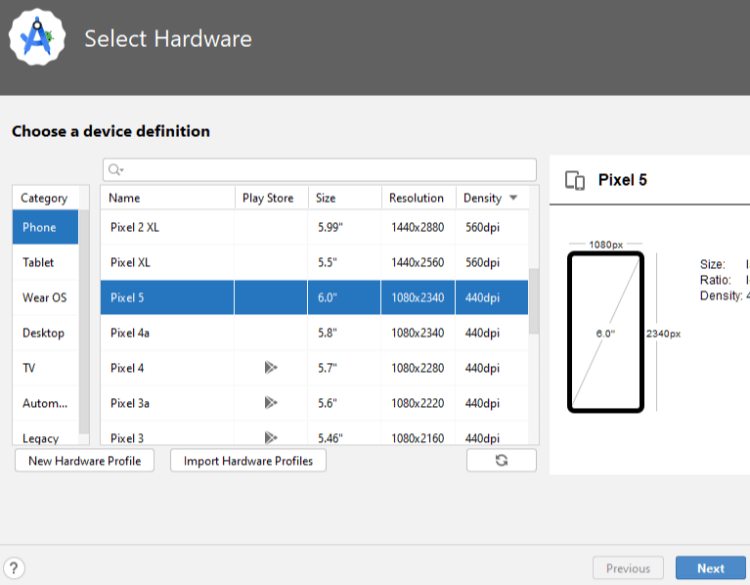
Task: Select the Tablet category
Action: (45, 262)
